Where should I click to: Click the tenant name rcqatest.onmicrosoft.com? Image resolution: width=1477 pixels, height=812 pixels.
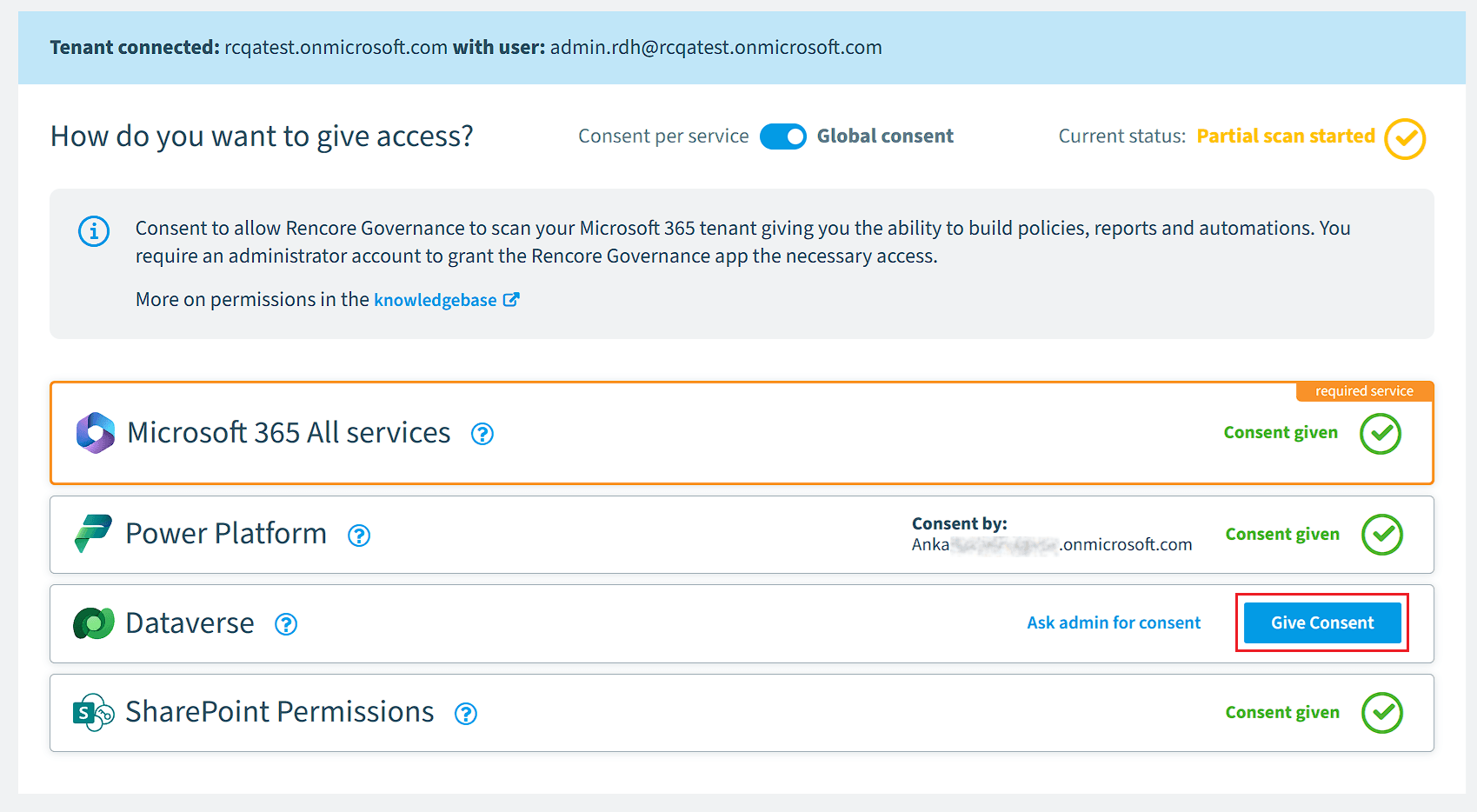click(x=336, y=47)
